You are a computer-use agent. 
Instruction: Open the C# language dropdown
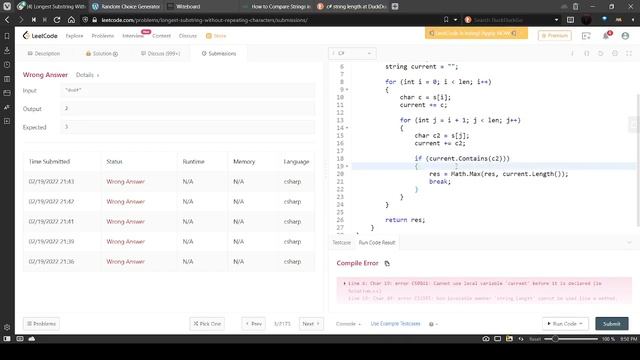coord(352,53)
